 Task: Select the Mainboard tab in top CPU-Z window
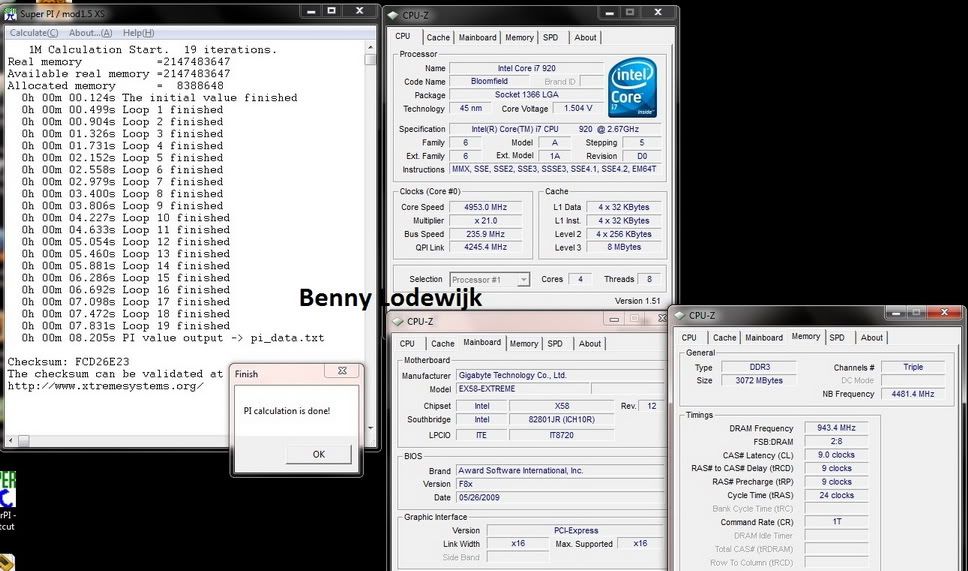coord(477,38)
